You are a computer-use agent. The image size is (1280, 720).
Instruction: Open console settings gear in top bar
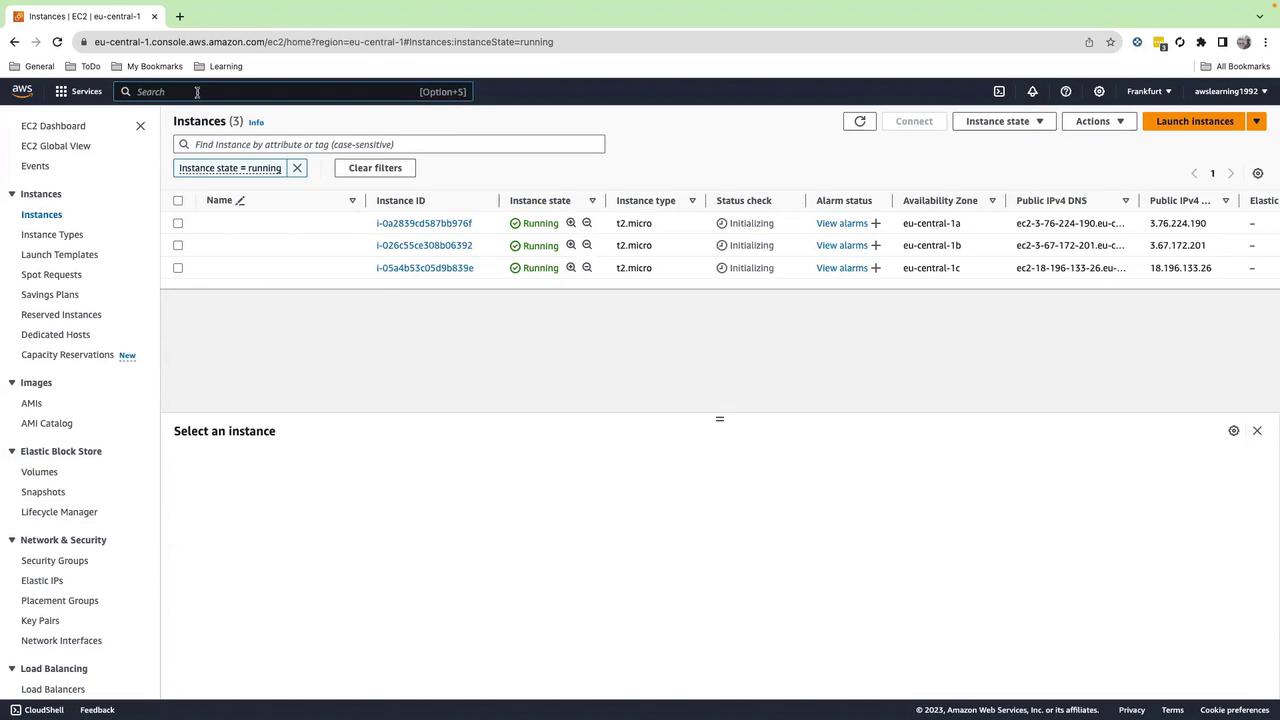(1099, 91)
